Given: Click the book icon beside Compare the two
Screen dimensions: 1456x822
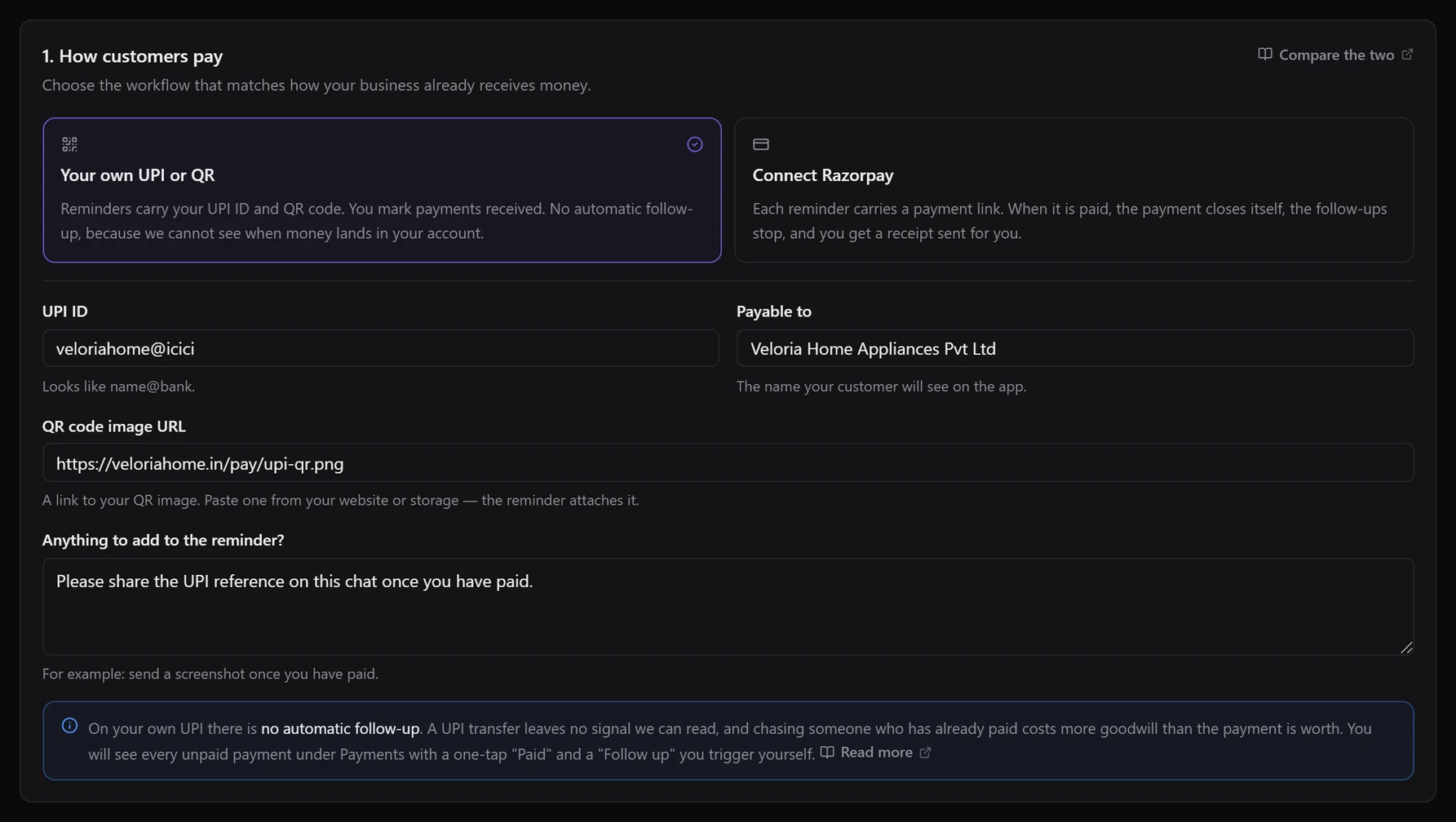Looking at the screenshot, I should [x=1265, y=55].
